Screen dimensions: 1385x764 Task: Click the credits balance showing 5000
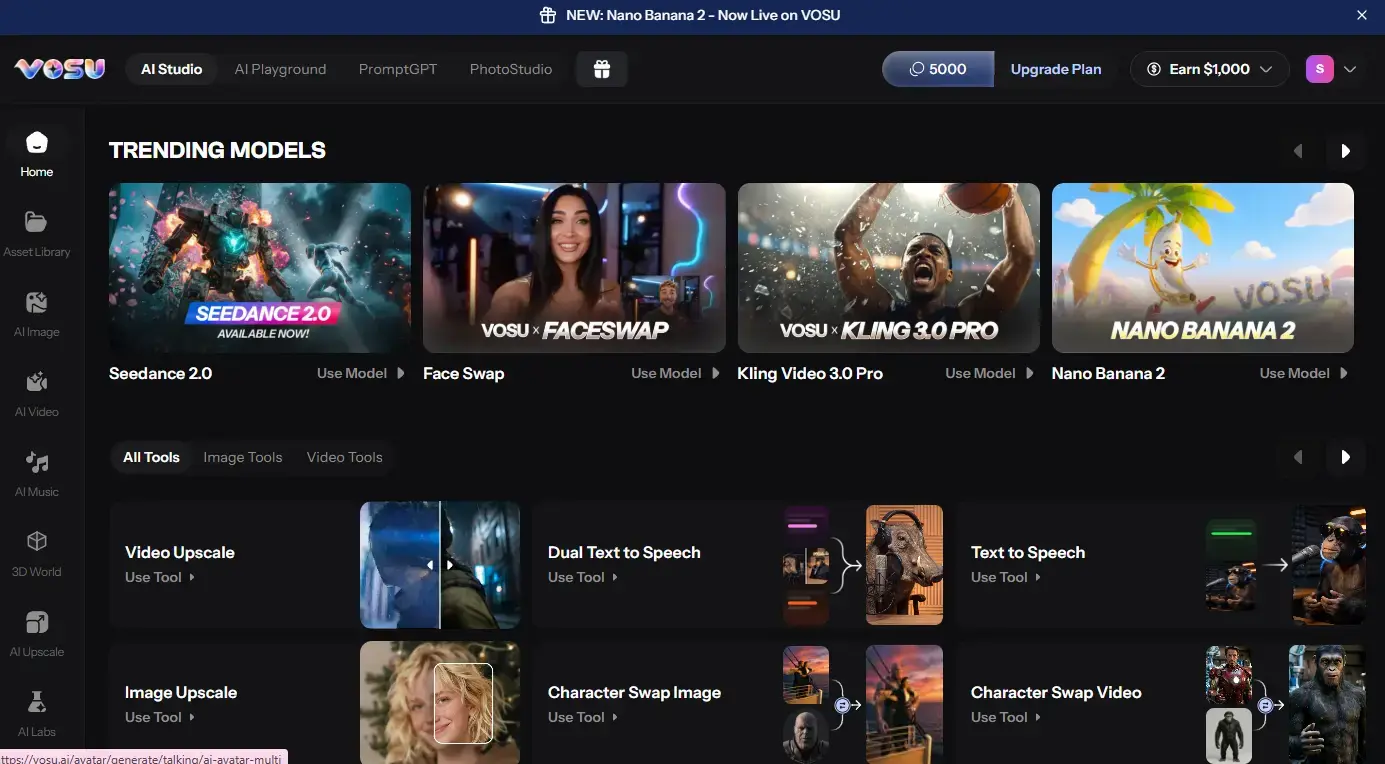938,69
